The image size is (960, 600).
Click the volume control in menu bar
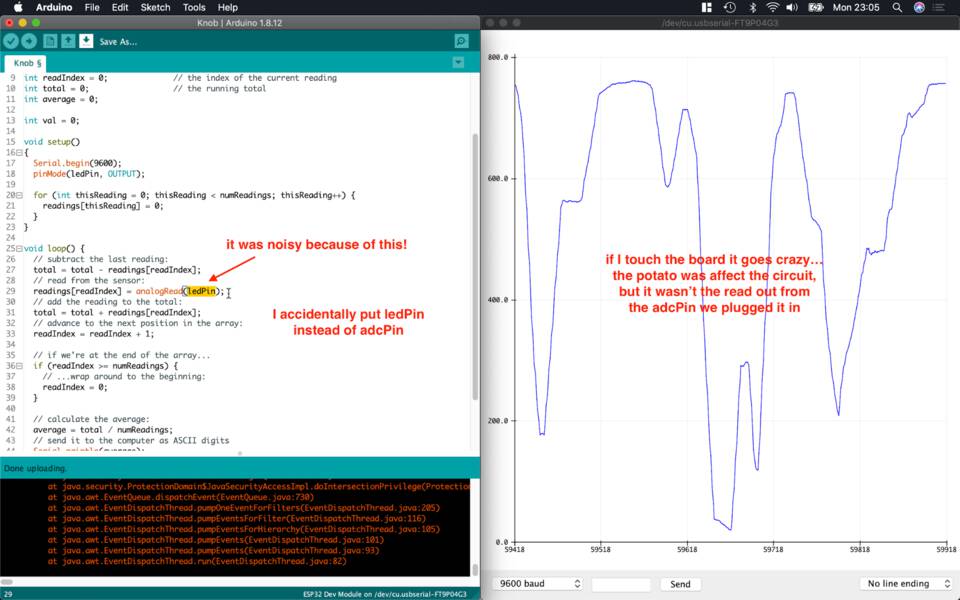click(791, 8)
